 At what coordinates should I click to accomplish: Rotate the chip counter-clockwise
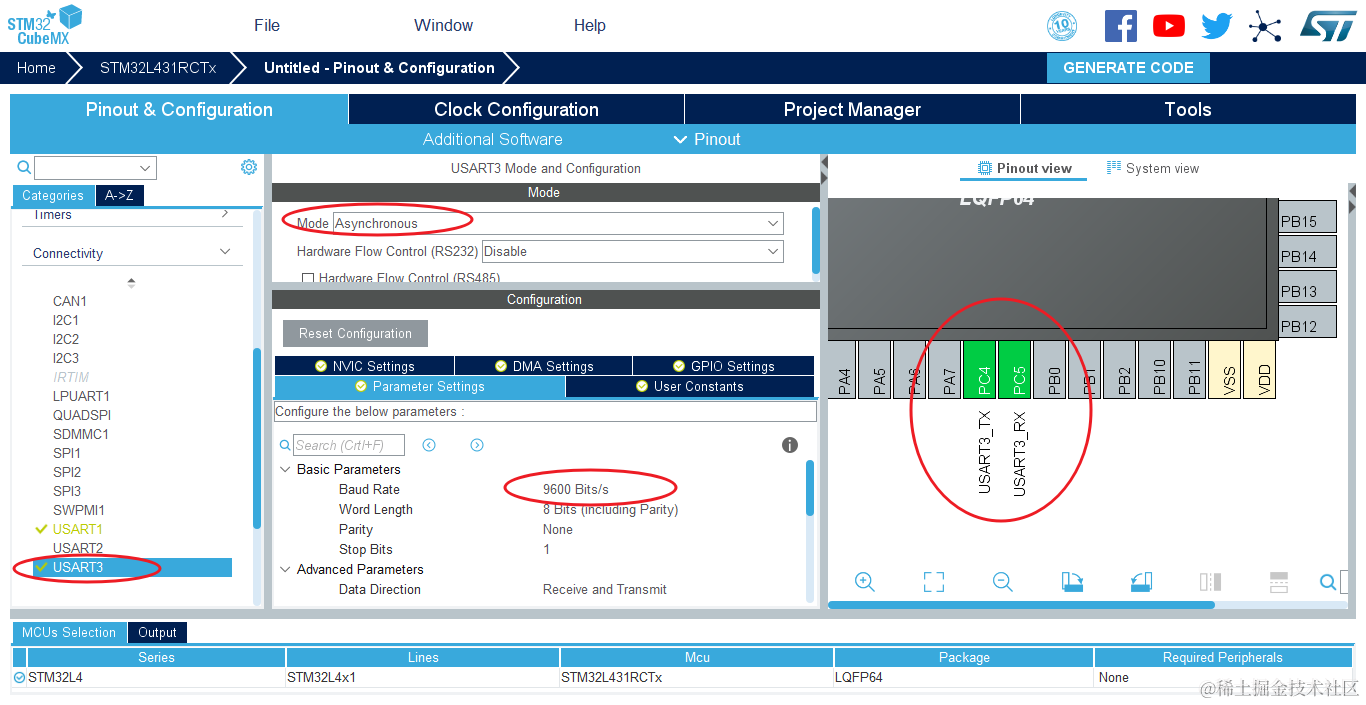pos(1141,582)
